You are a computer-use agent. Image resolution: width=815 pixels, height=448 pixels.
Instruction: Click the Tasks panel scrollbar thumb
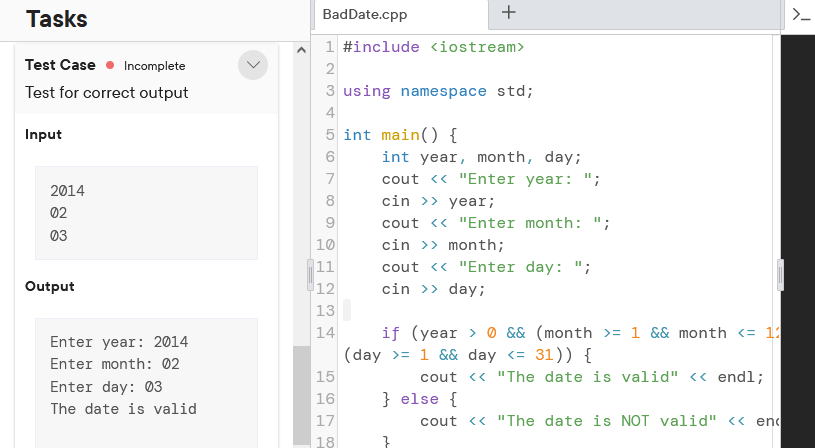(301, 395)
